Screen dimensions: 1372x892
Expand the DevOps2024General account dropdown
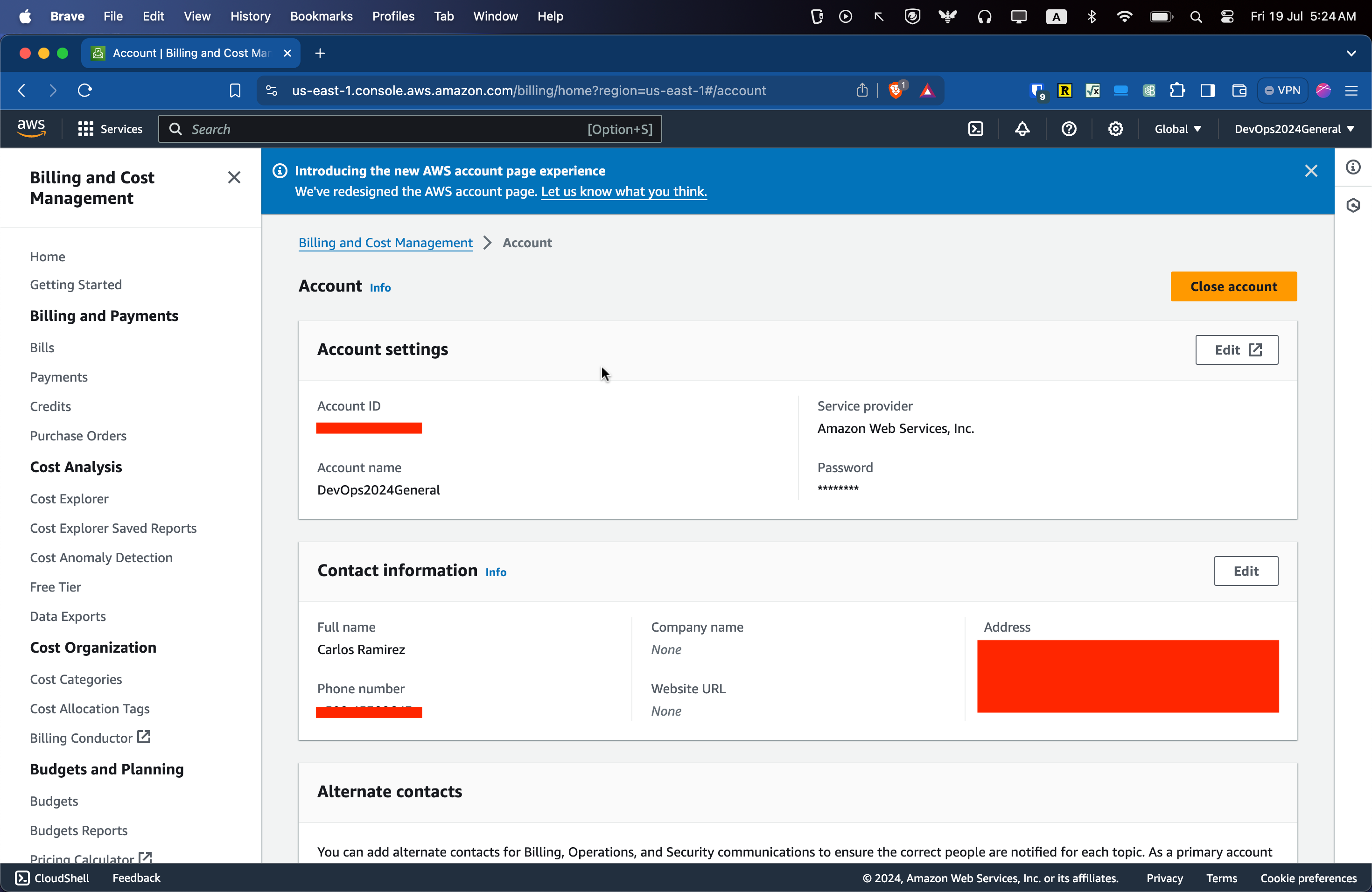coord(1294,129)
